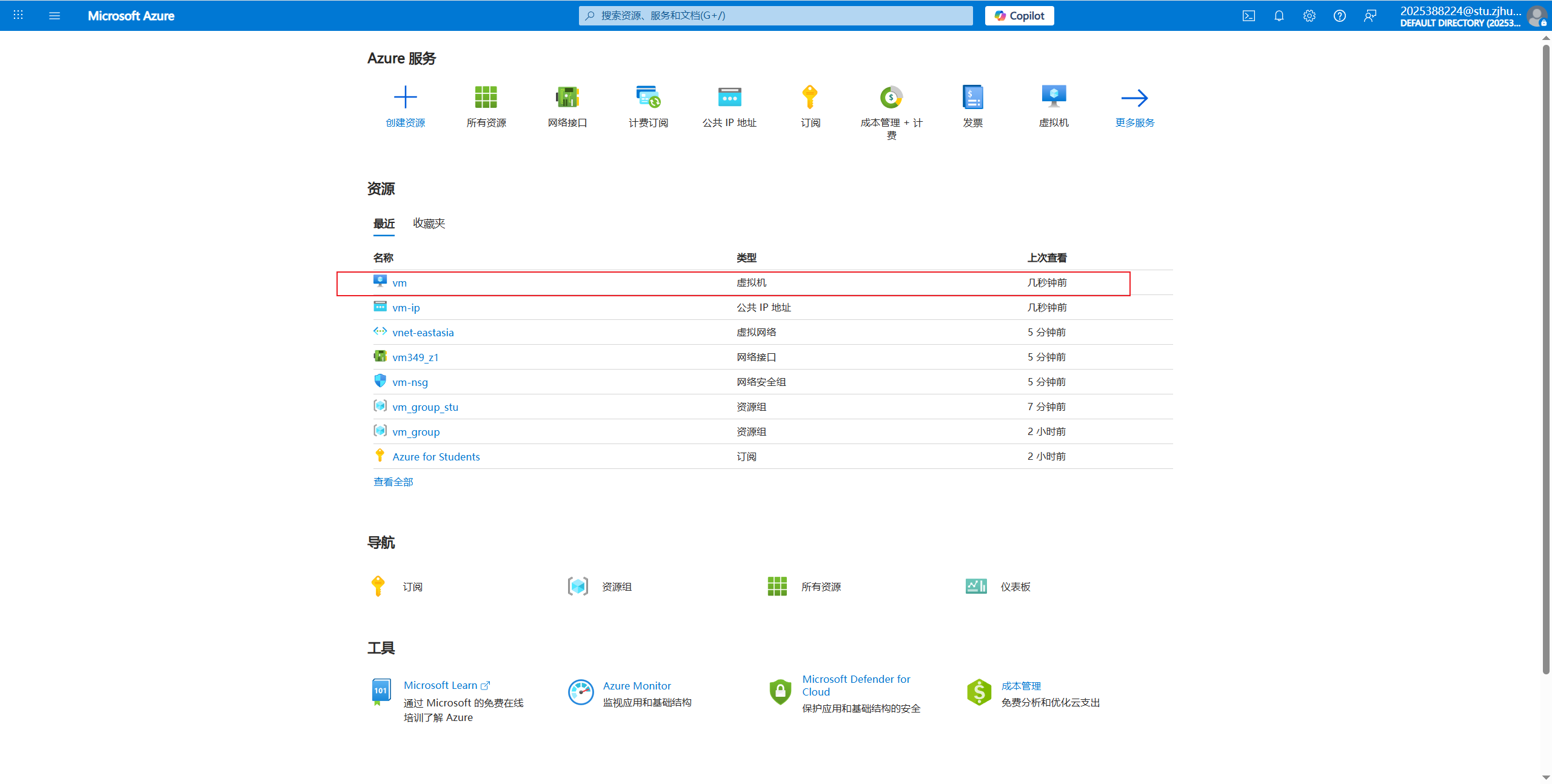Open the hamburger portal menu

pyautogui.click(x=55, y=16)
